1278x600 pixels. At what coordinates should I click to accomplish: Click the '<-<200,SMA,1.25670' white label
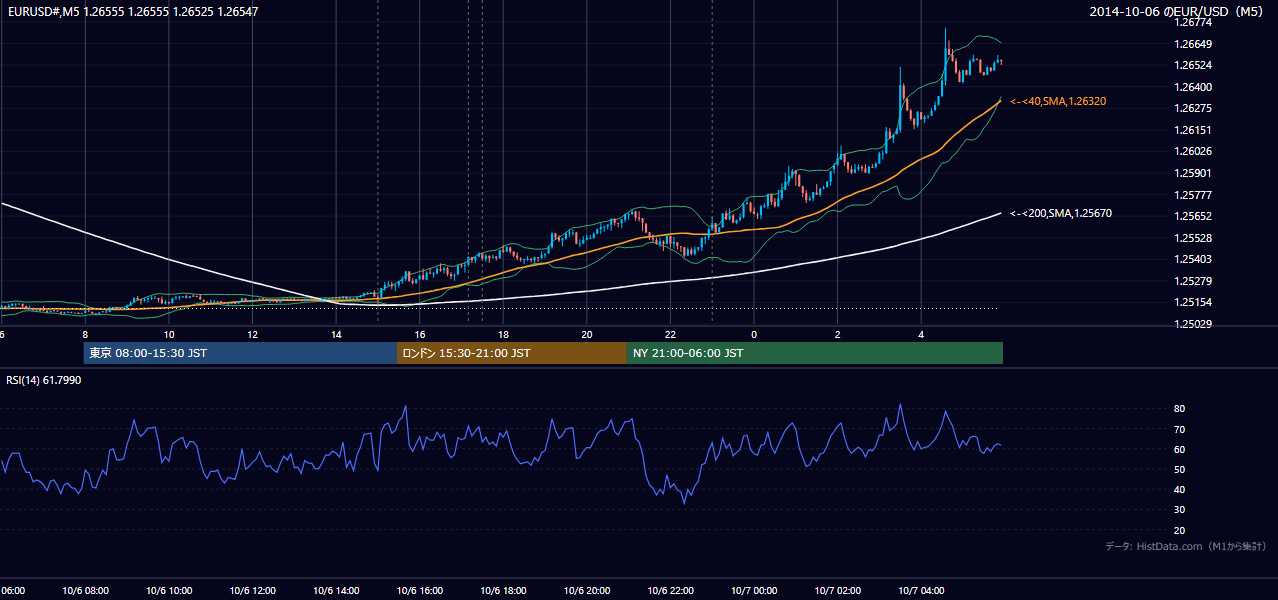pos(1060,213)
